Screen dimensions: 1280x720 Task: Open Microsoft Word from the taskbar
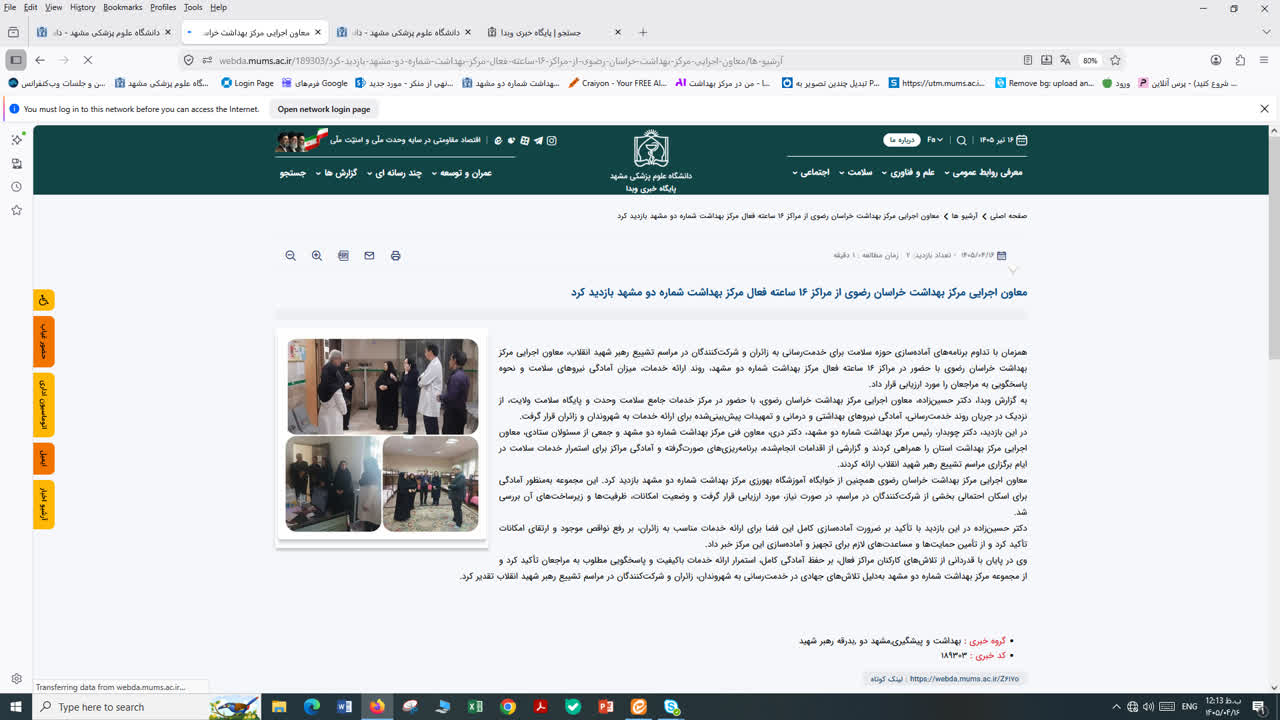(345, 707)
